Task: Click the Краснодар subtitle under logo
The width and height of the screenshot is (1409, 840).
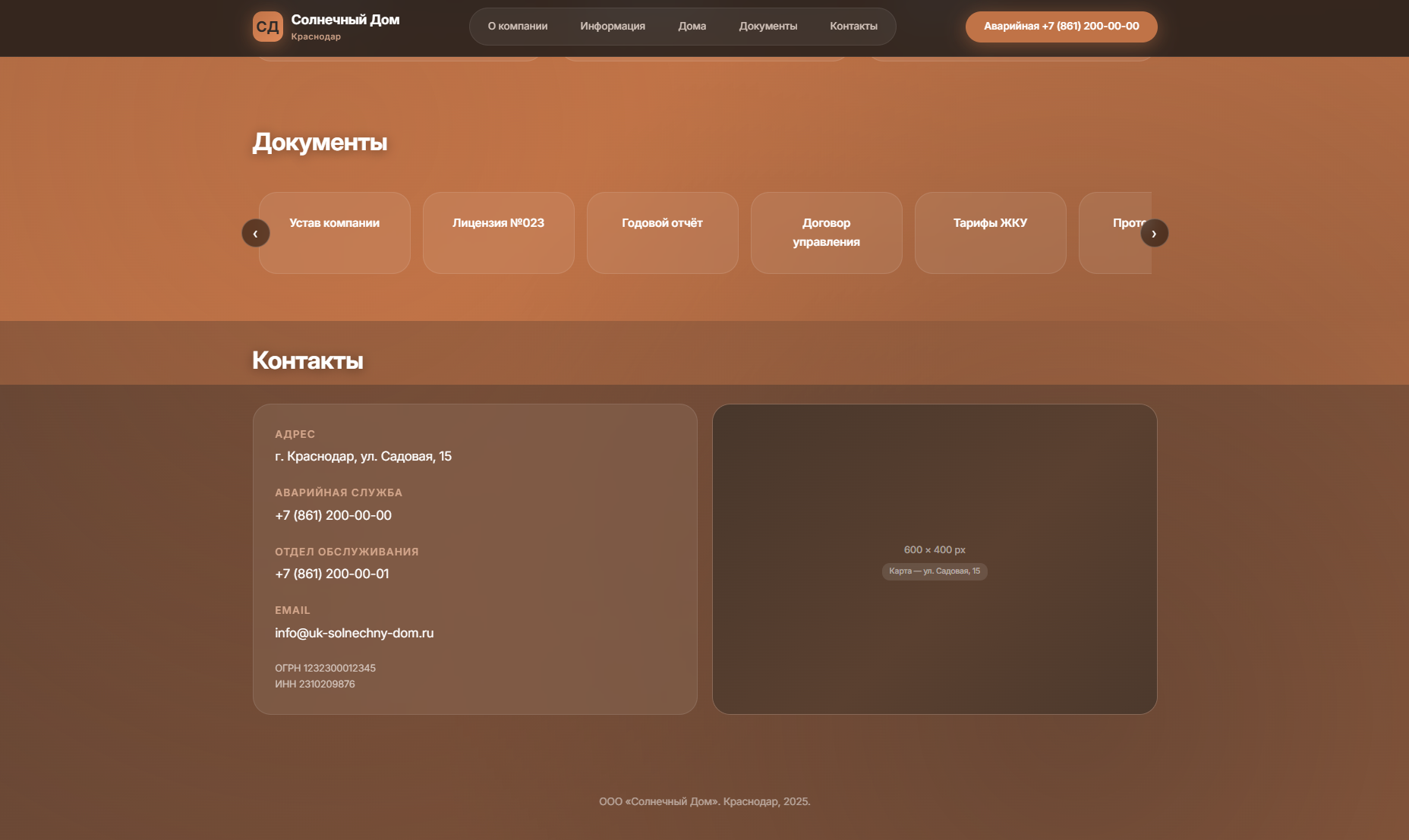Action: coord(316,36)
